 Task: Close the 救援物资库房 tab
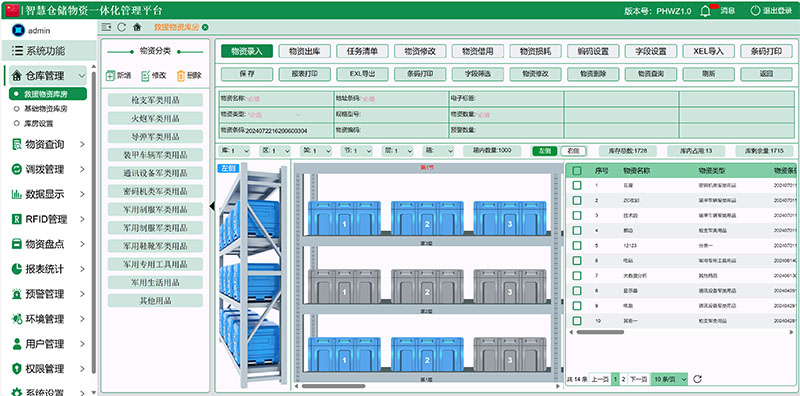[x=205, y=27]
